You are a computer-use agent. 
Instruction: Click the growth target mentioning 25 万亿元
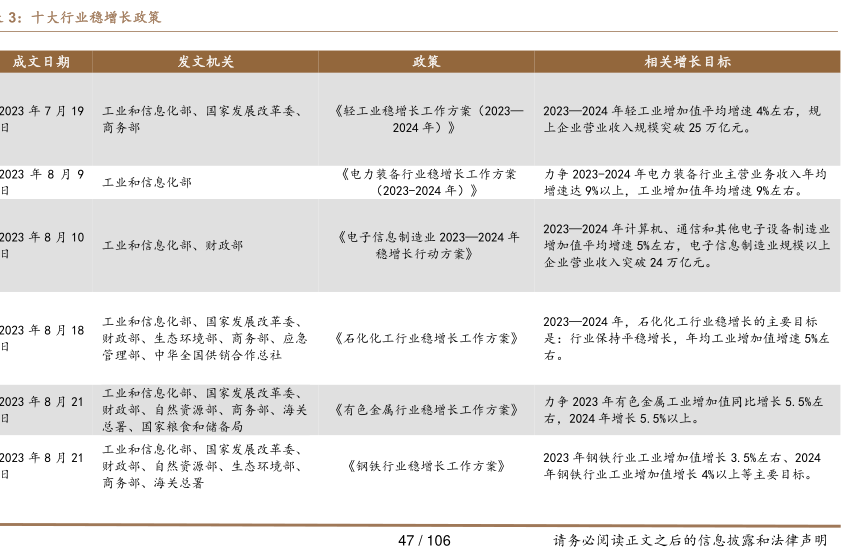click(686, 119)
